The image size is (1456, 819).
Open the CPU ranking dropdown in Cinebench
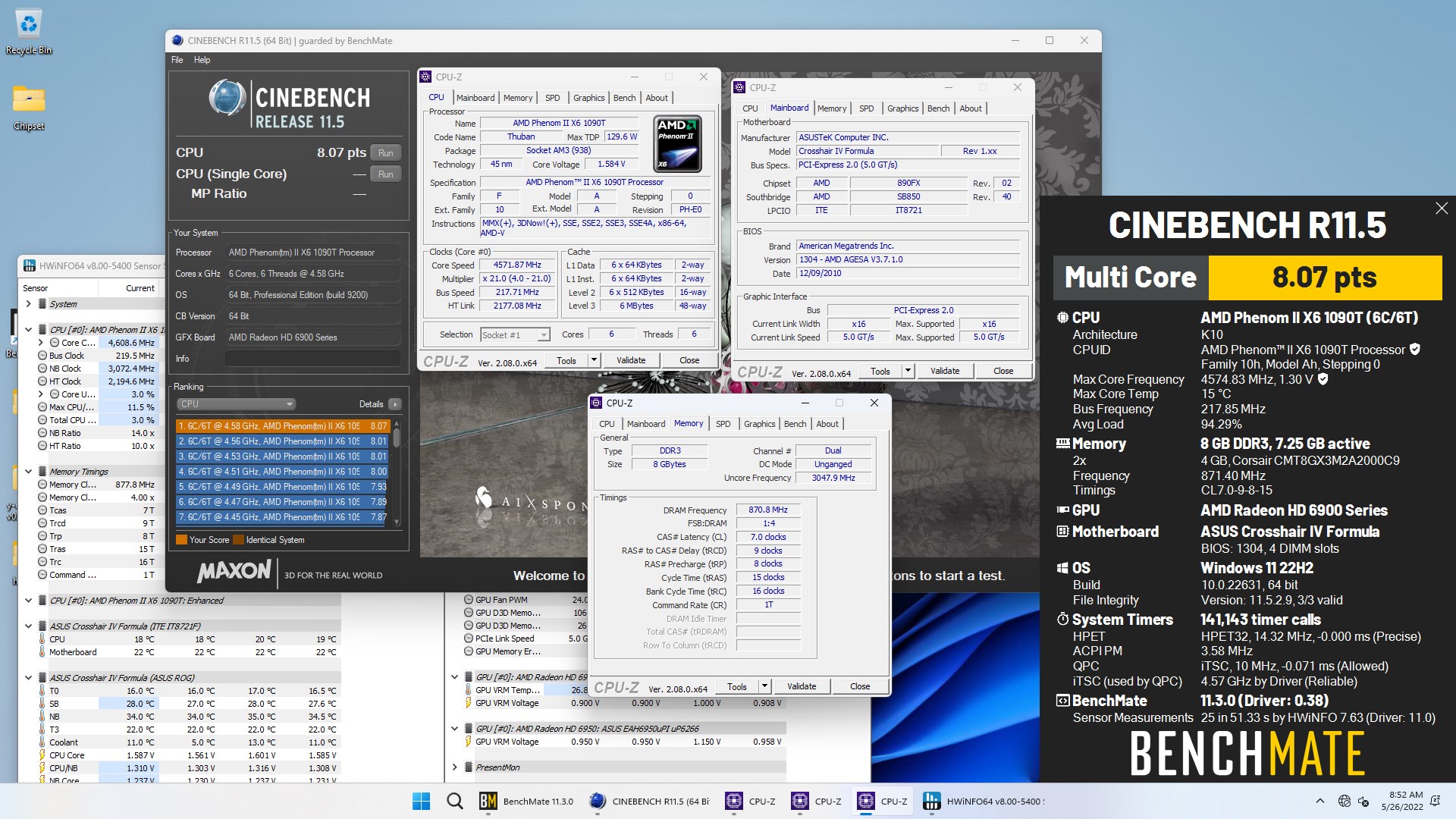pos(236,404)
